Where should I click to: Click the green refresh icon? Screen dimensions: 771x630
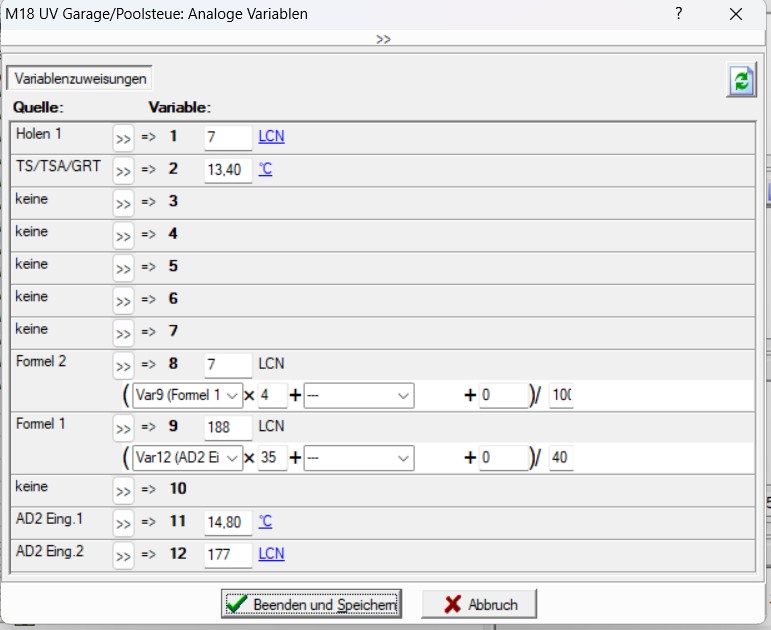click(x=740, y=82)
